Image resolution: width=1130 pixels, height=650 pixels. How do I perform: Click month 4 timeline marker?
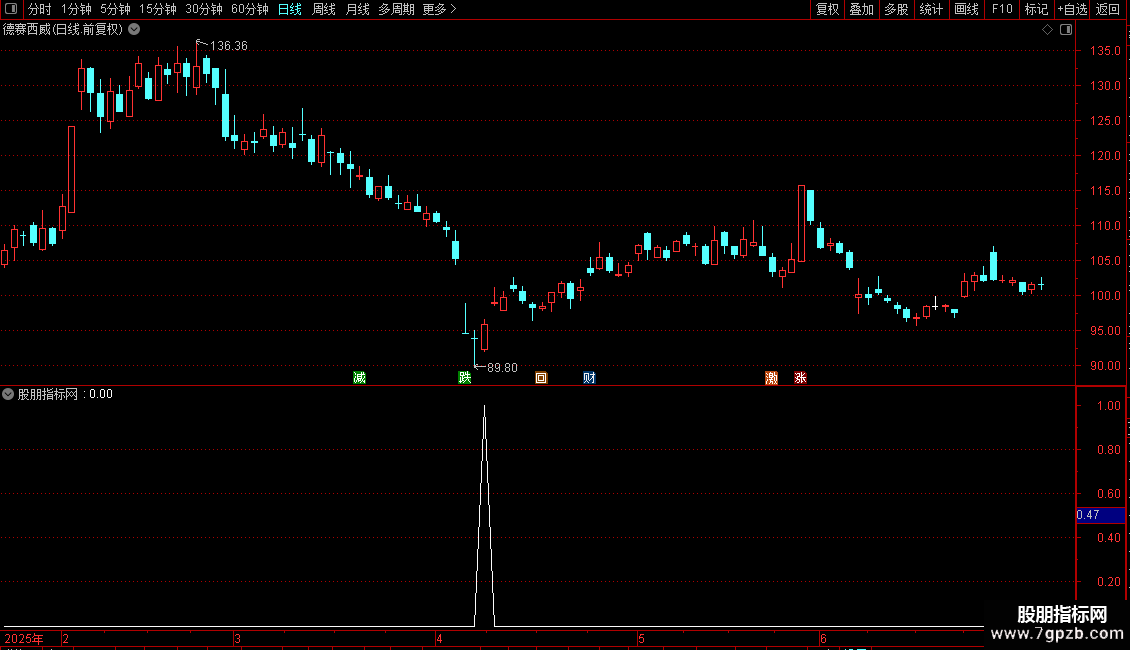click(439, 638)
